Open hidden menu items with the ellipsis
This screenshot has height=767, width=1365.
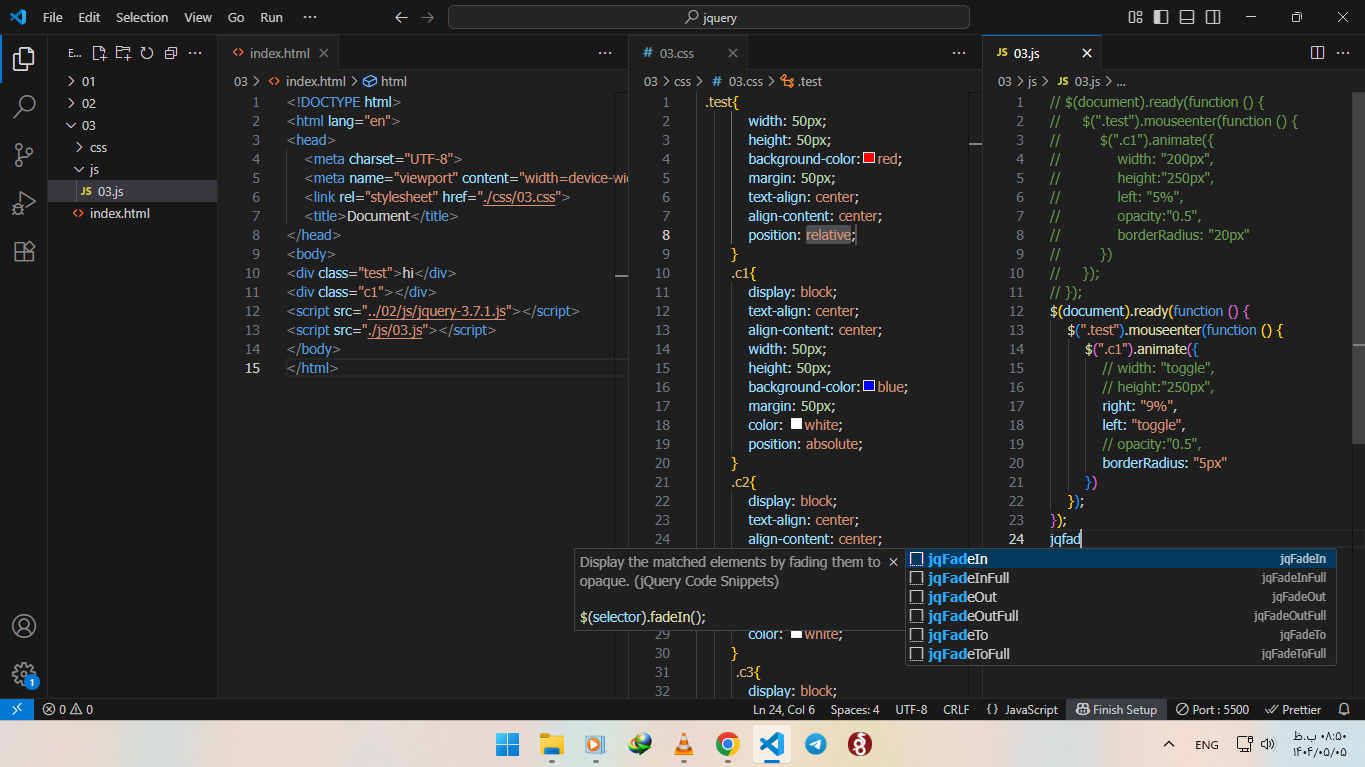tap(310, 17)
